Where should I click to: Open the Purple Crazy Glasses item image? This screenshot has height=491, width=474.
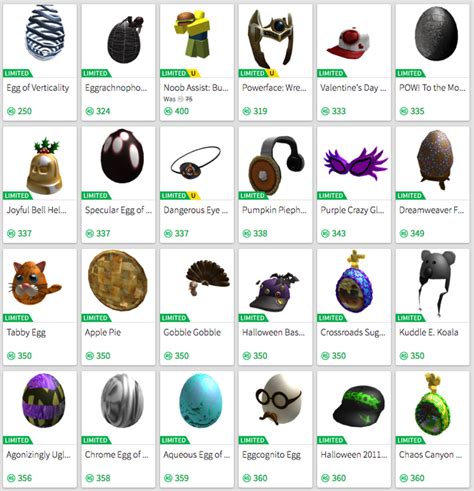click(x=354, y=163)
